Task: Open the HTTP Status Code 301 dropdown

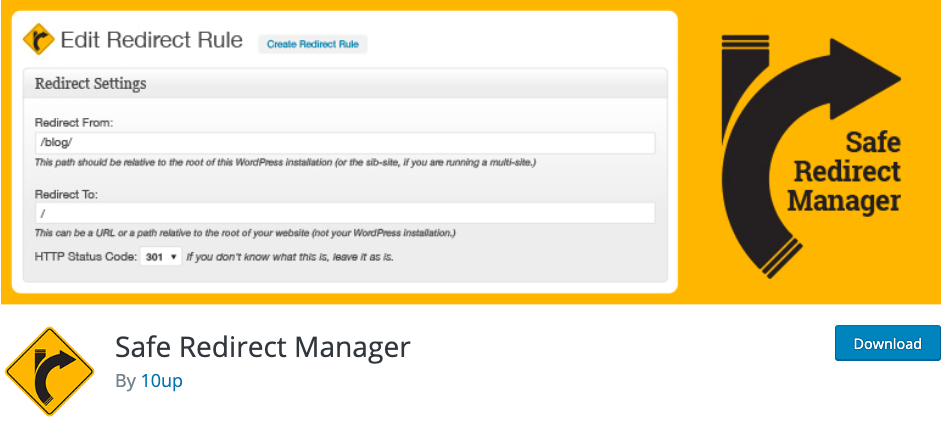Action: (x=160, y=257)
